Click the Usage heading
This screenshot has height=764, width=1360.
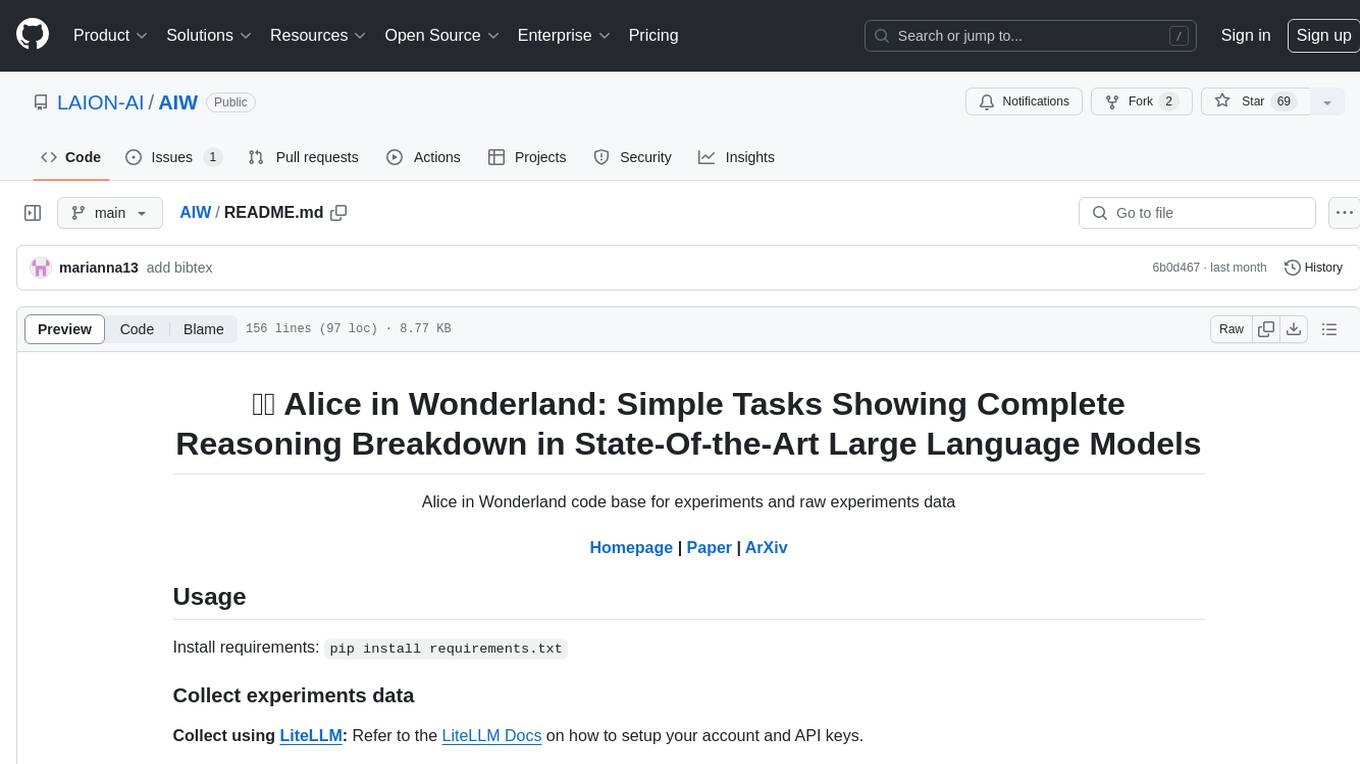click(209, 596)
